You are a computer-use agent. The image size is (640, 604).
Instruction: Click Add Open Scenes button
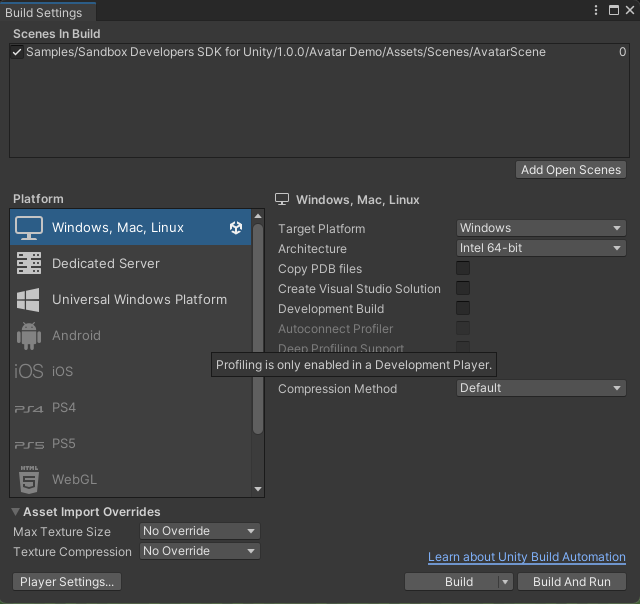(571, 170)
